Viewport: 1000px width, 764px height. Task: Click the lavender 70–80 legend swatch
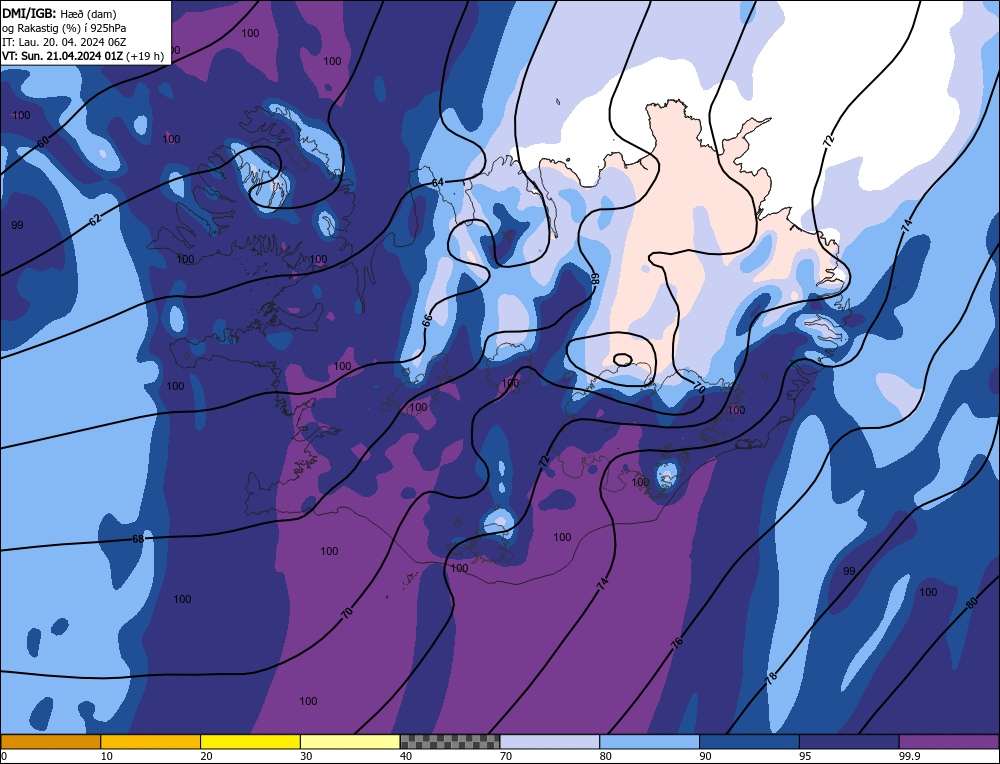point(550,742)
